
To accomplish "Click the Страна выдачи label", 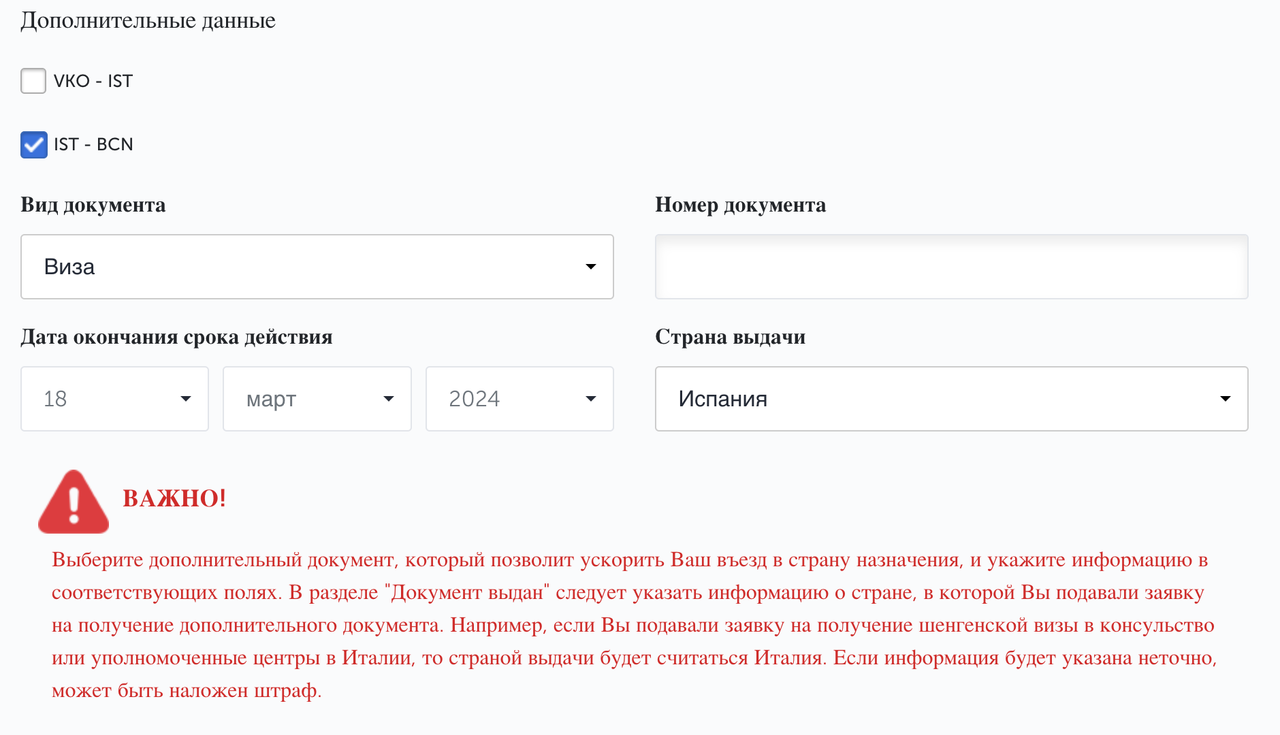I will click(731, 337).
